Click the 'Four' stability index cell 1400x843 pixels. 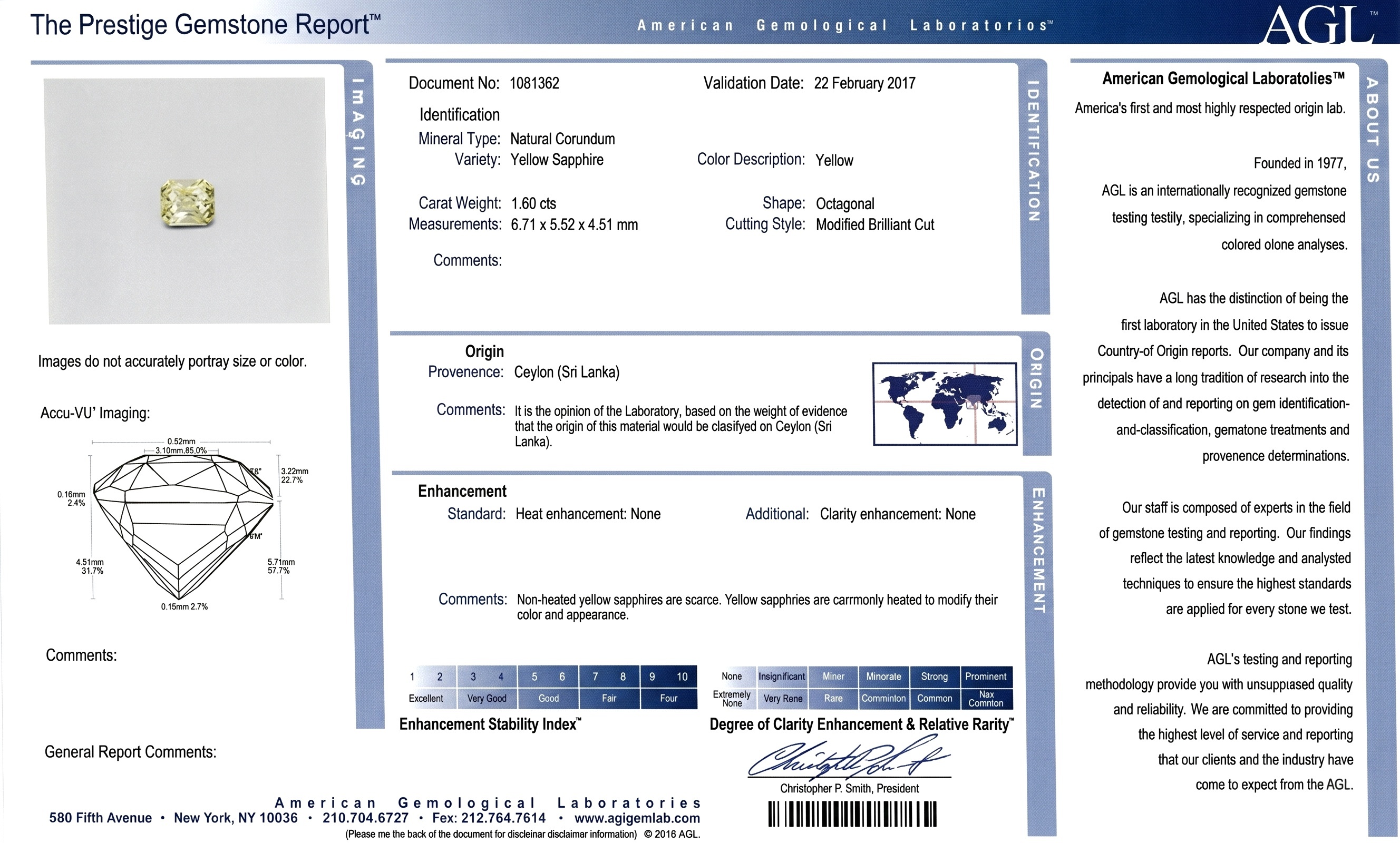(x=669, y=698)
